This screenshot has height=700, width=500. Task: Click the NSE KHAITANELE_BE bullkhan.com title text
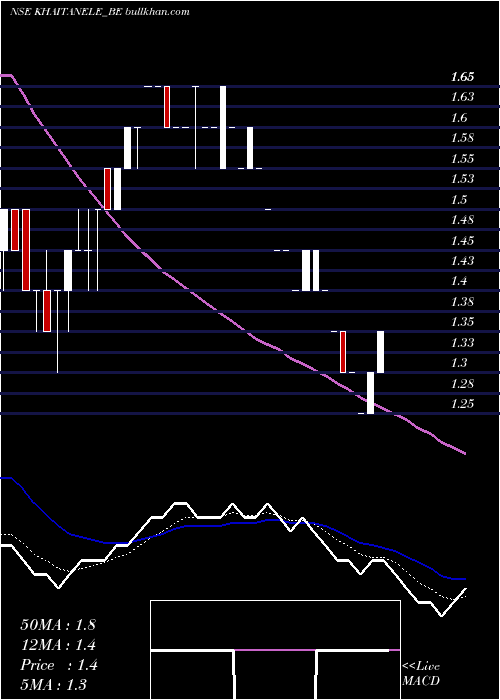pyautogui.click(x=99, y=11)
